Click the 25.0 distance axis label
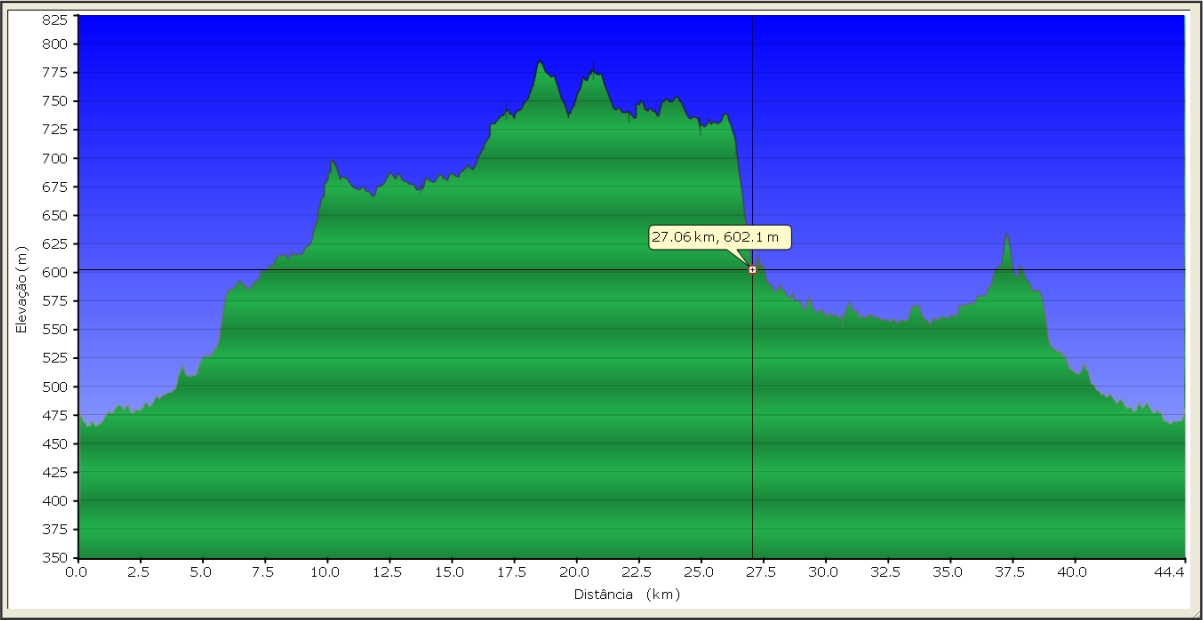Screen dimensions: 1203x620 700,573
